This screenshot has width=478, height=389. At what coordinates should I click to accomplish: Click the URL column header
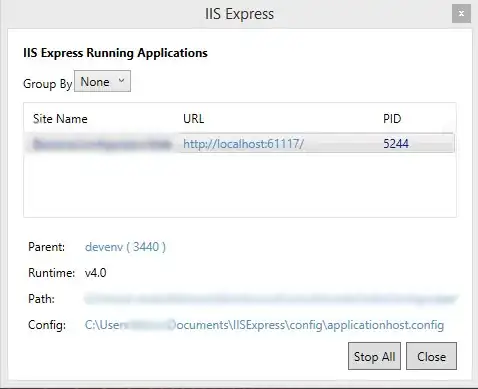pos(193,119)
